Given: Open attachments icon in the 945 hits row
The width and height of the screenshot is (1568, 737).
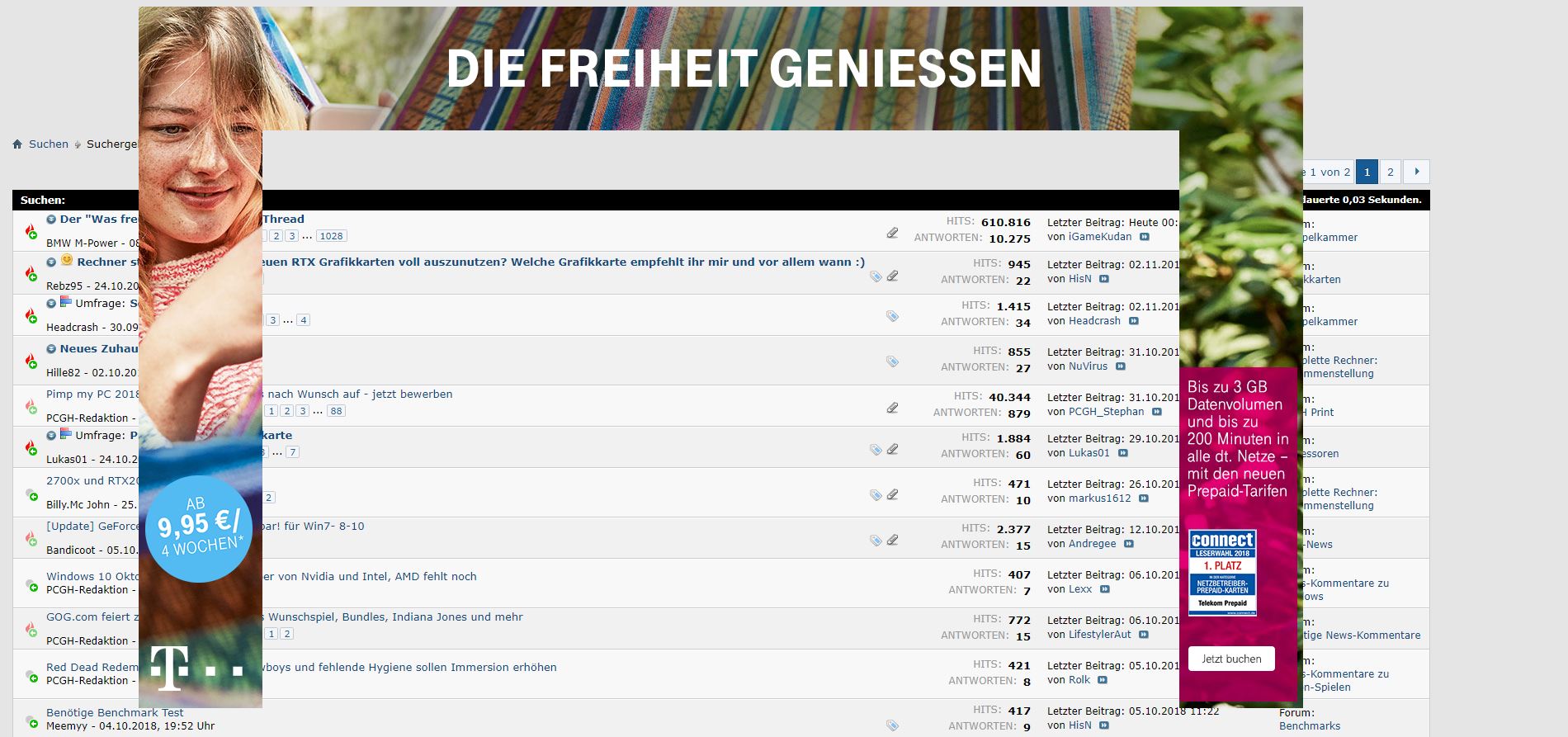Looking at the screenshot, I should coord(892,276).
